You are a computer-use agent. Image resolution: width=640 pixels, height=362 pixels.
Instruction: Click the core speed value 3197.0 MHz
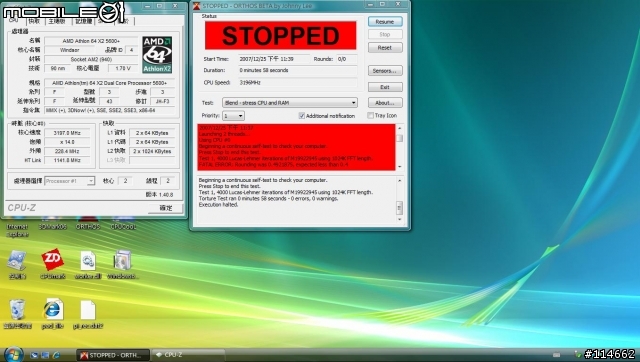tap(67, 133)
